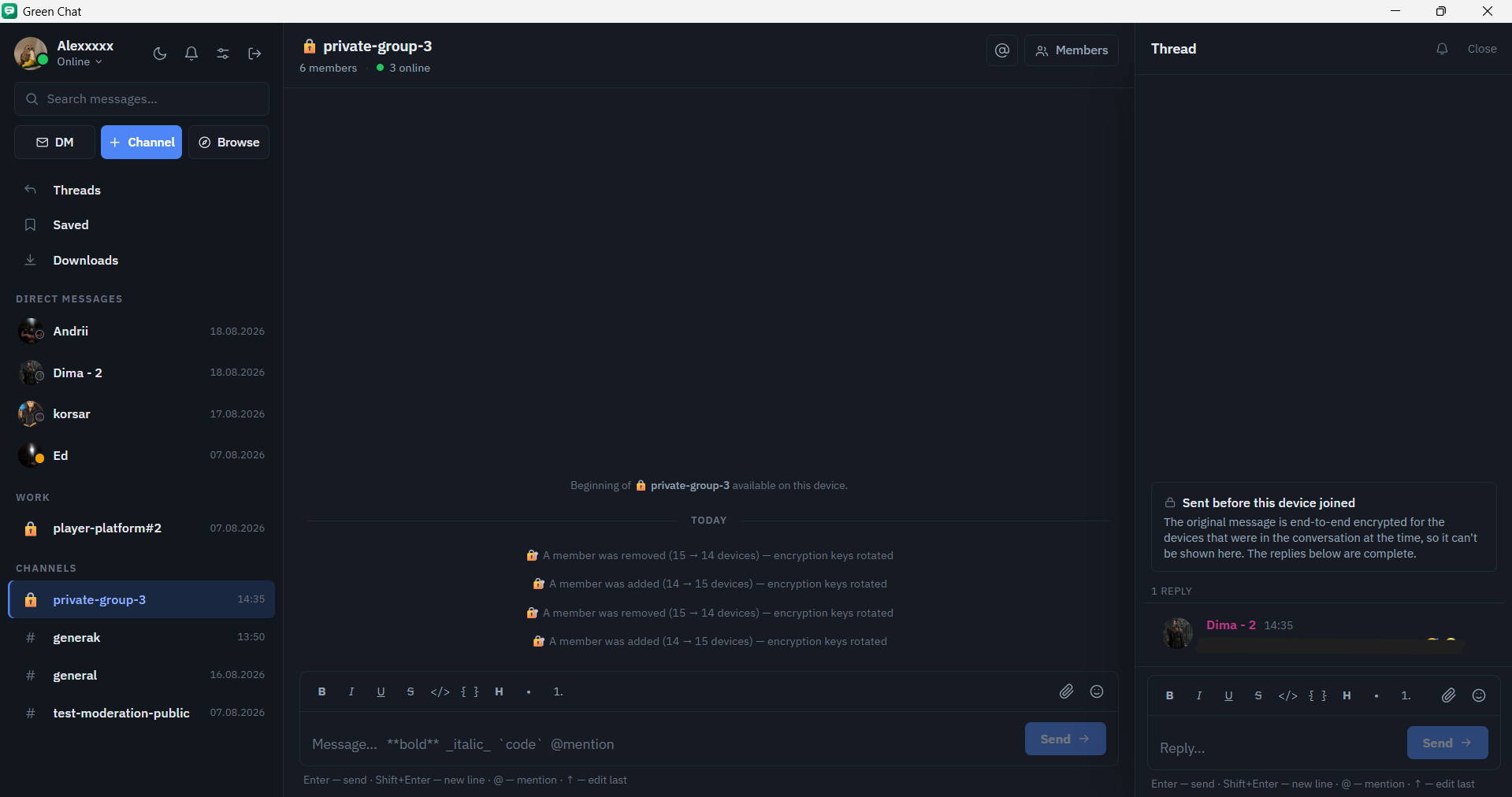Close the Thread panel
This screenshot has width=1512, height=797.
click(1482, 49)
